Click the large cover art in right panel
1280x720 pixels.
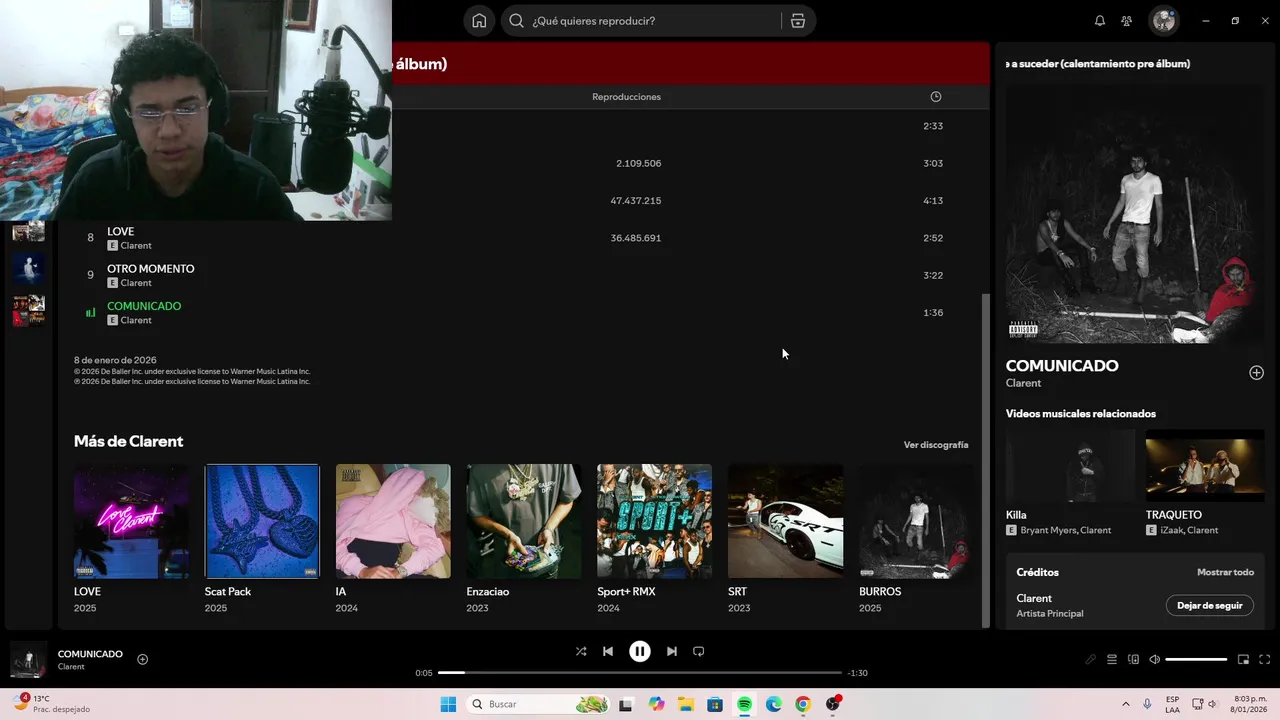[1135, 213]
